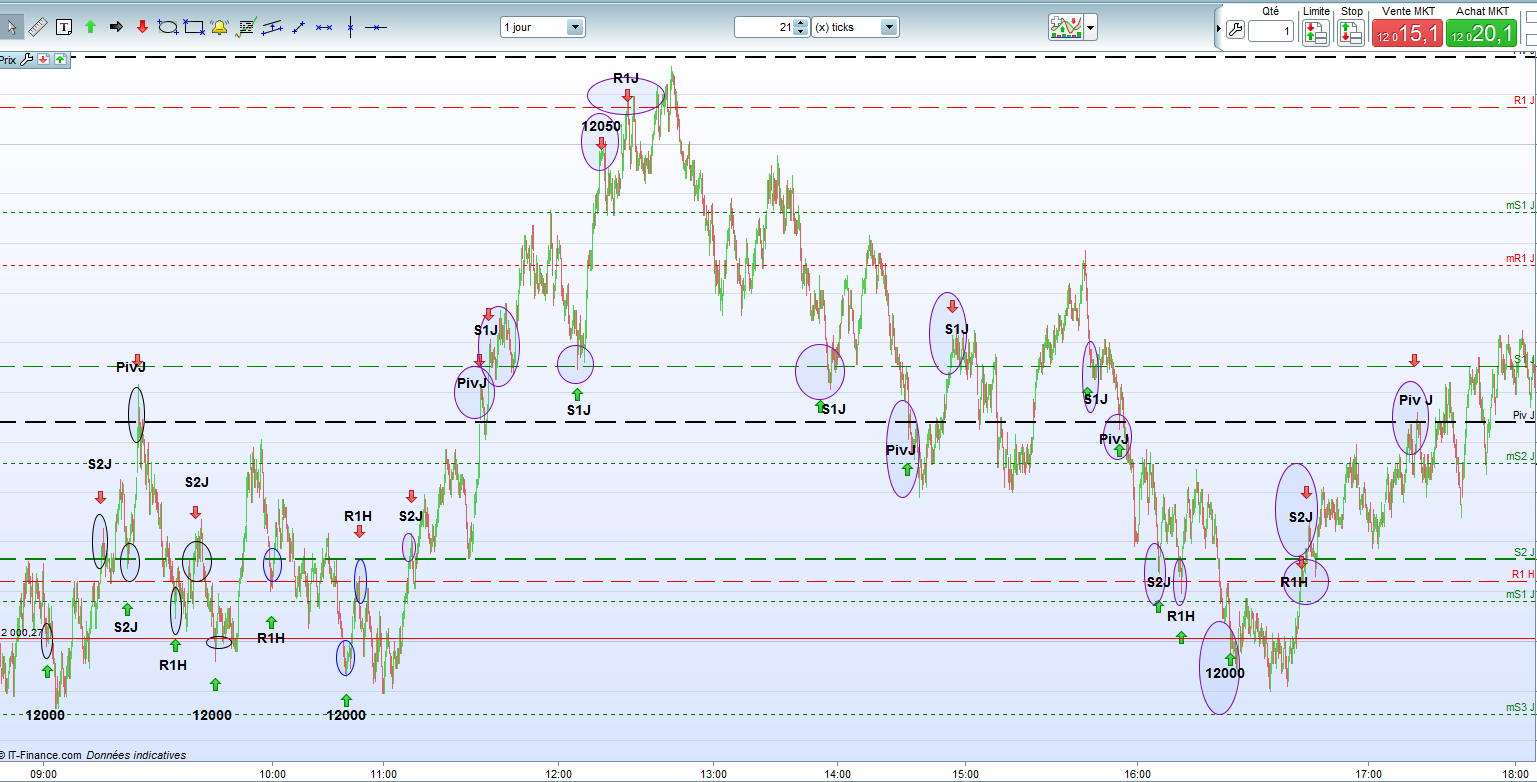Expand the indicator icon dropdown arrow
The width and height of the screenshot is (1537, 782).
point(1091,27)
